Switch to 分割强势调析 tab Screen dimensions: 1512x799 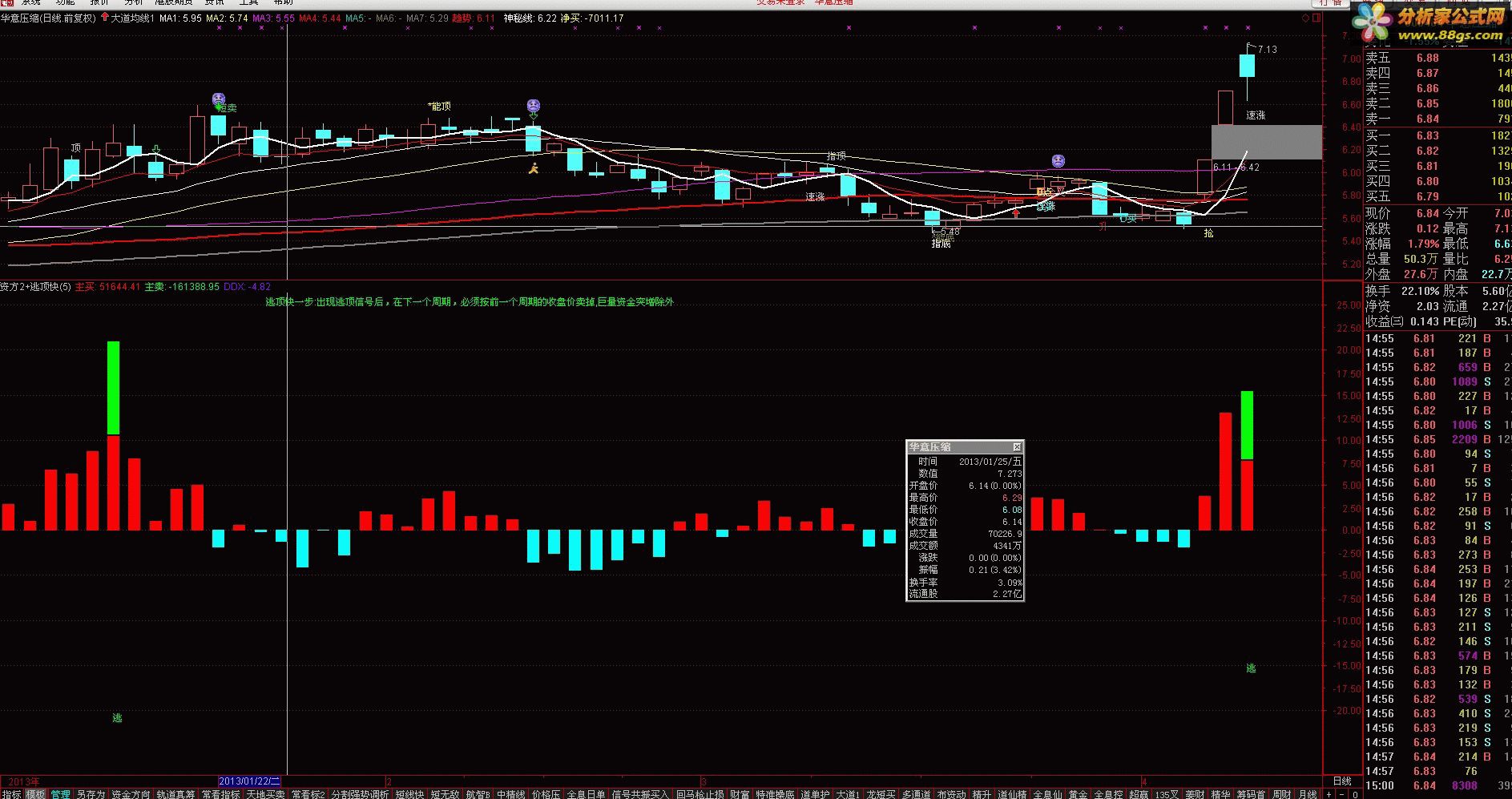[360, 794]
